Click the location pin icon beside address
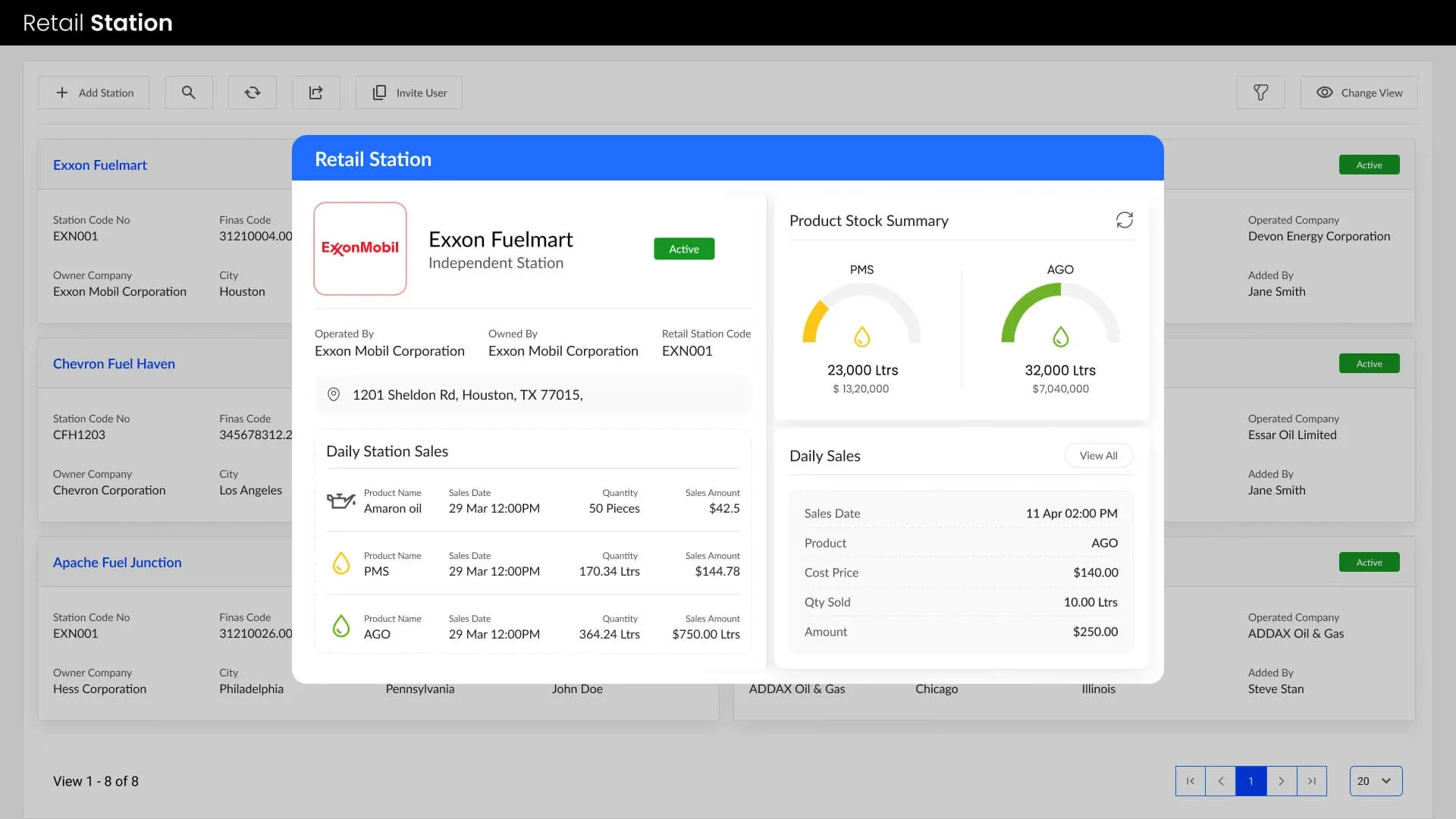Image resolution: width=1456 pixels, height=819 pixels. (x=334, y=394)
